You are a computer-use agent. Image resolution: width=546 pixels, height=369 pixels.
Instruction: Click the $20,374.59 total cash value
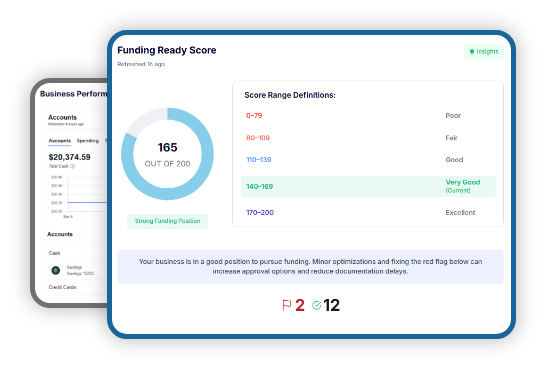point(69,157)
